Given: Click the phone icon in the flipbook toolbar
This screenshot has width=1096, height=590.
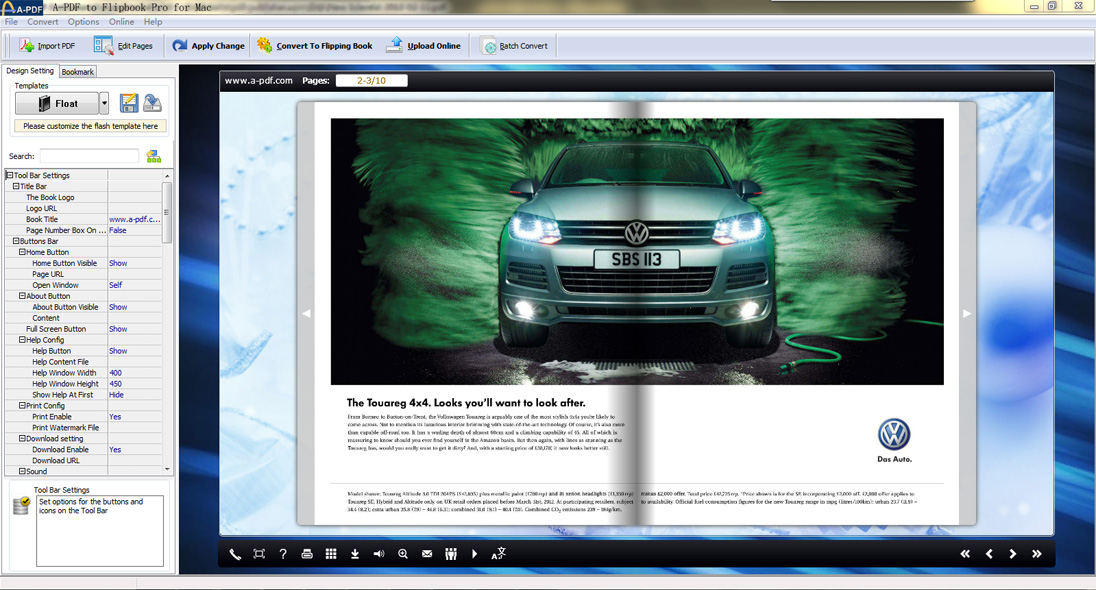Looking at the screenshot, I should [235, 554].
